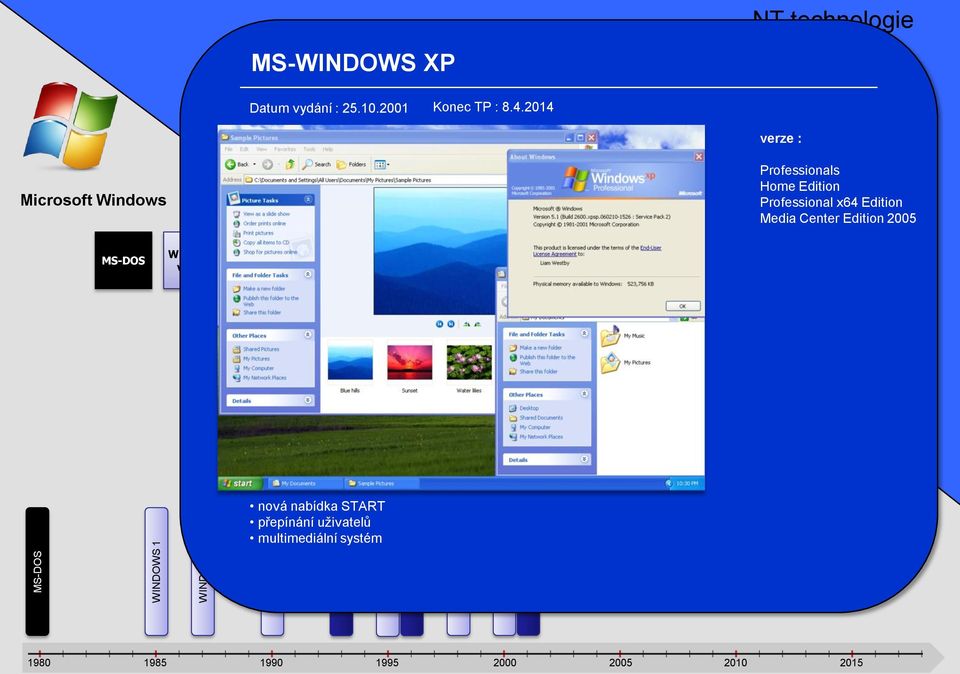Image resolution: width=960 pixels, height=674 pixels.
Task: Click the Up folder icon in toolbar
Action: pyautogui.click(x=290, y=163)
